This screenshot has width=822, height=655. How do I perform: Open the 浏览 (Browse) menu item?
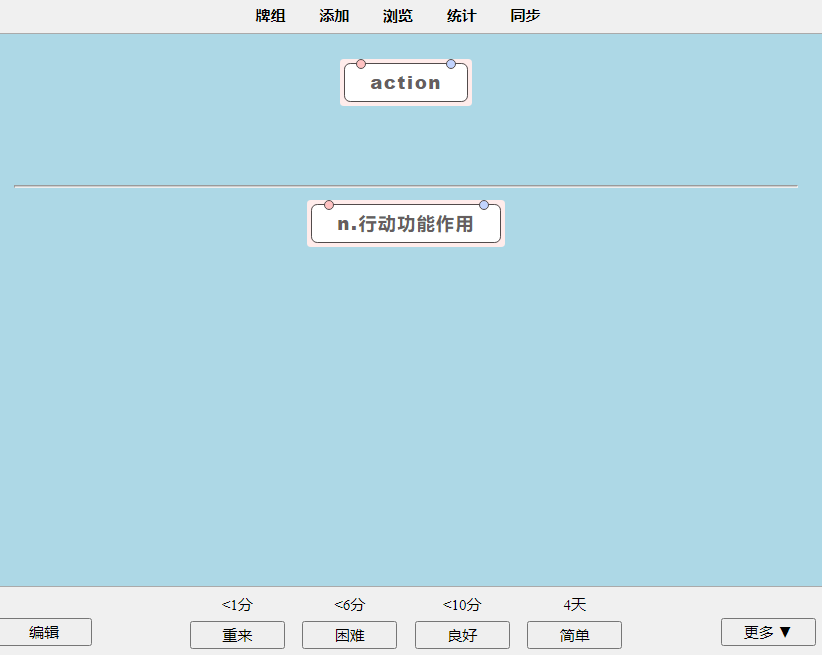point(397,16)
